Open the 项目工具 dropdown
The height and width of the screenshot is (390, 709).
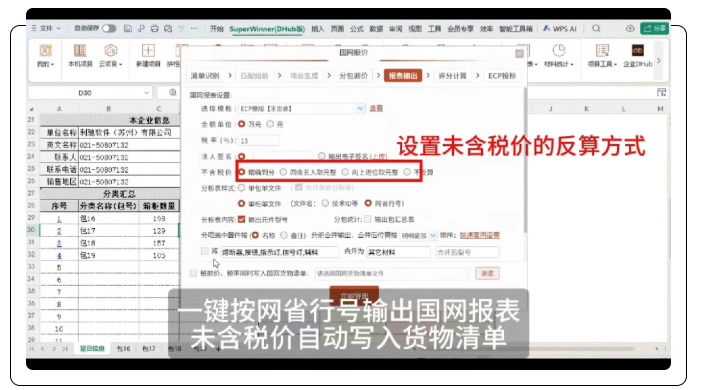pos(602,56)
